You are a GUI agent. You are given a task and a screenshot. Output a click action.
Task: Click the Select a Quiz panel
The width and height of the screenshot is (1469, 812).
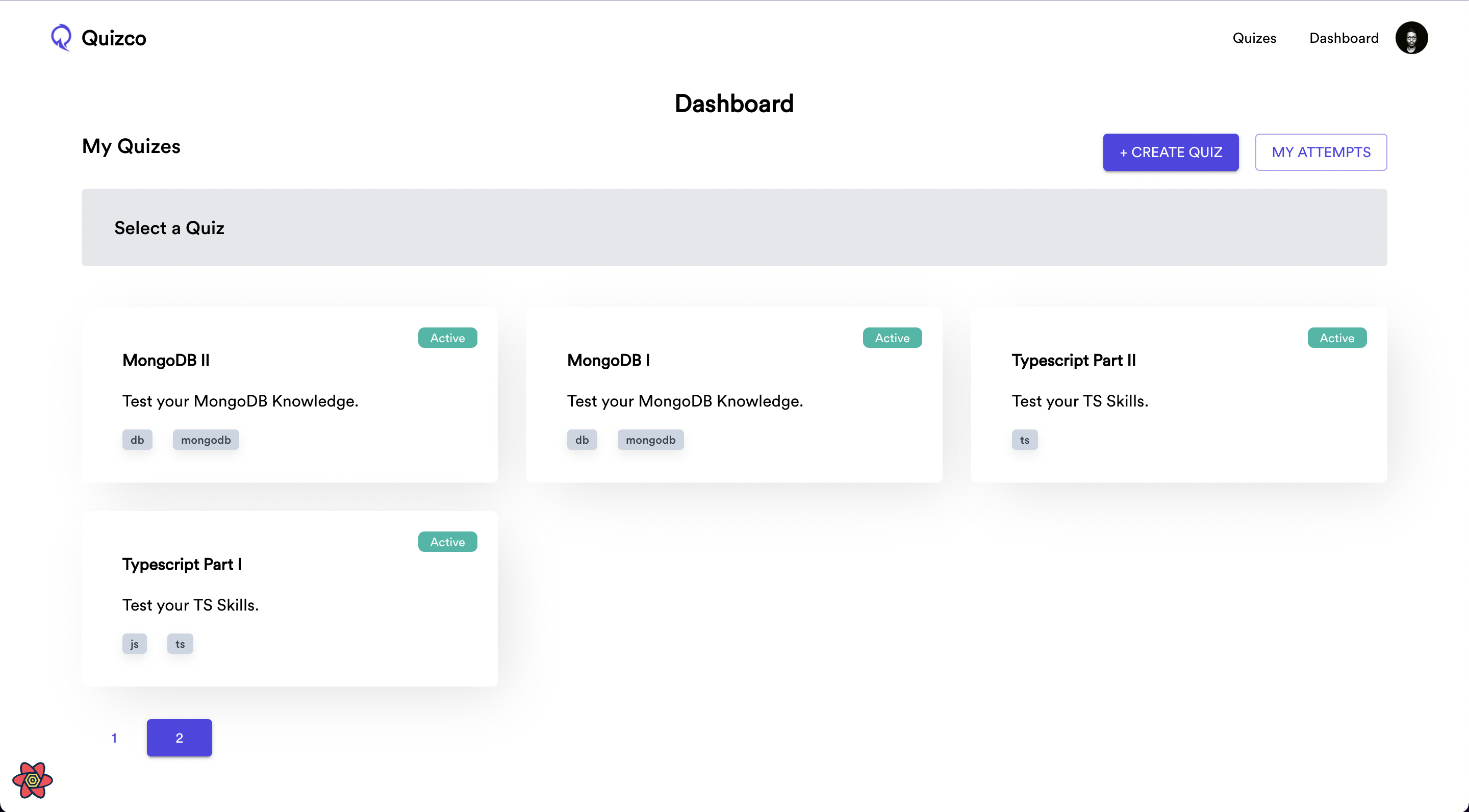(x=734, y=227)
